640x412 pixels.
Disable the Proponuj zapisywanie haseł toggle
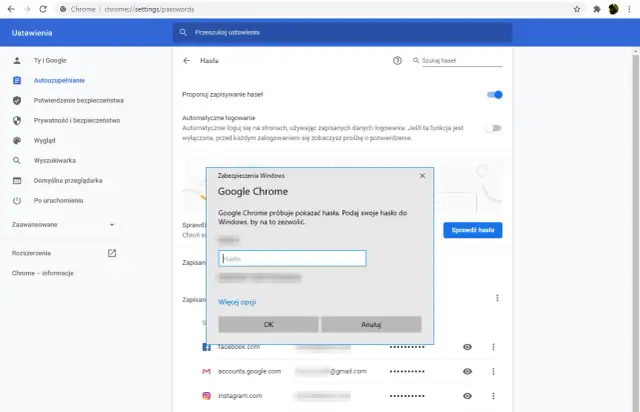pyautogui.click(x=494, y=95)
